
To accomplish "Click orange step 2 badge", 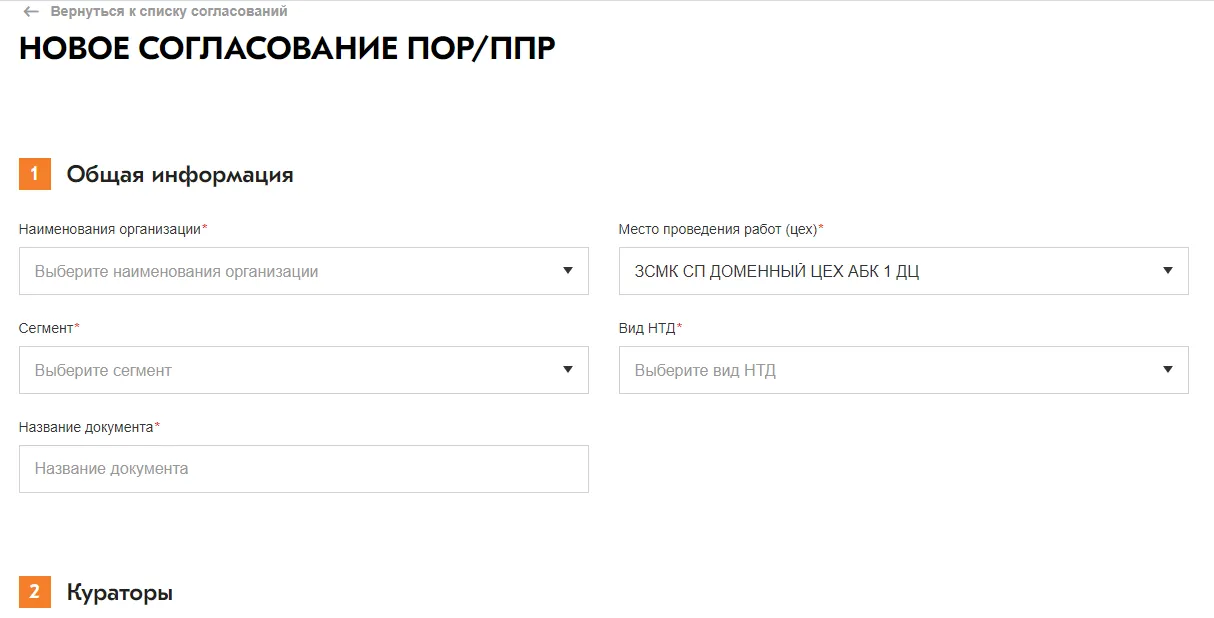I will (x=35, y=592).
